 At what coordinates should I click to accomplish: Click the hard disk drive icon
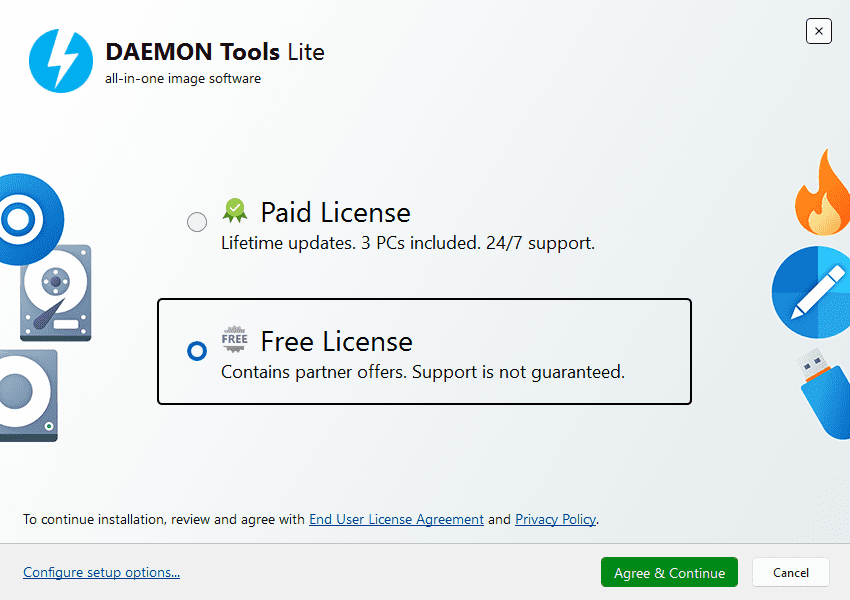pos(55,293)
